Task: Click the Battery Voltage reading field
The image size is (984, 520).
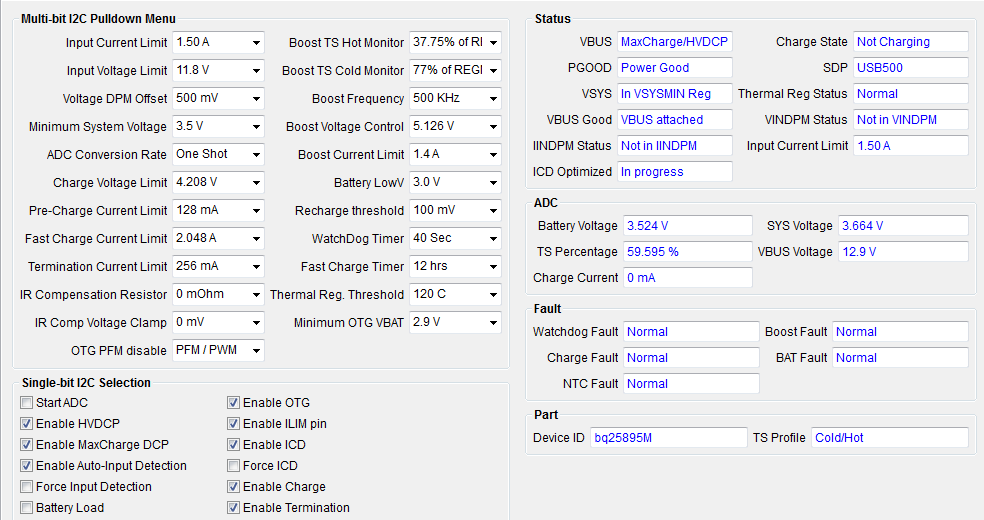Action: point(687,226)
